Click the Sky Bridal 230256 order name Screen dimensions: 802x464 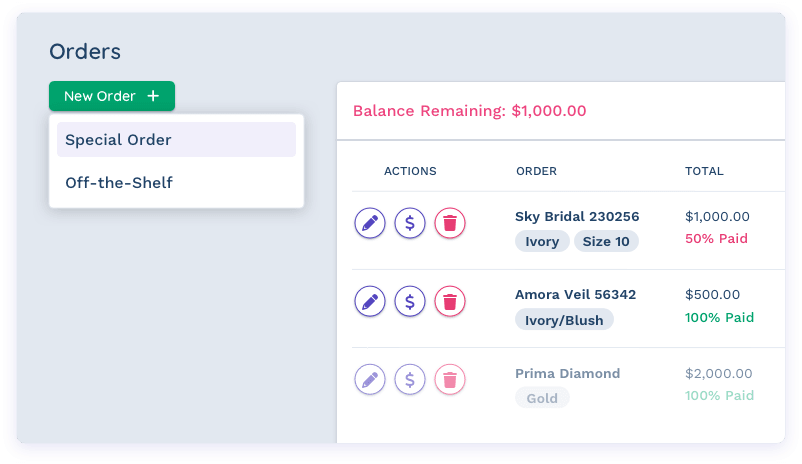577,216
